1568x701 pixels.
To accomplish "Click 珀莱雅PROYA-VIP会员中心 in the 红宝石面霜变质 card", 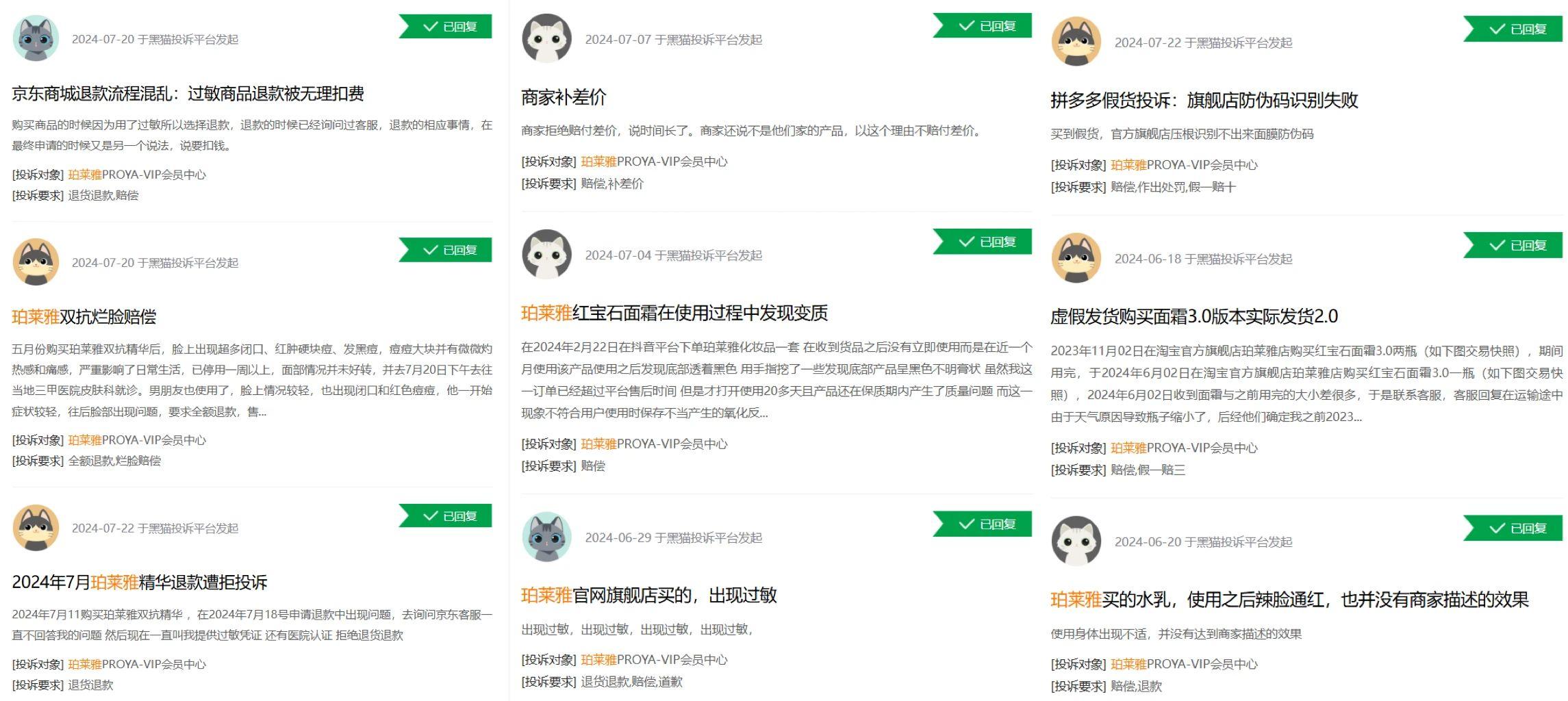I will pos(654,444).
